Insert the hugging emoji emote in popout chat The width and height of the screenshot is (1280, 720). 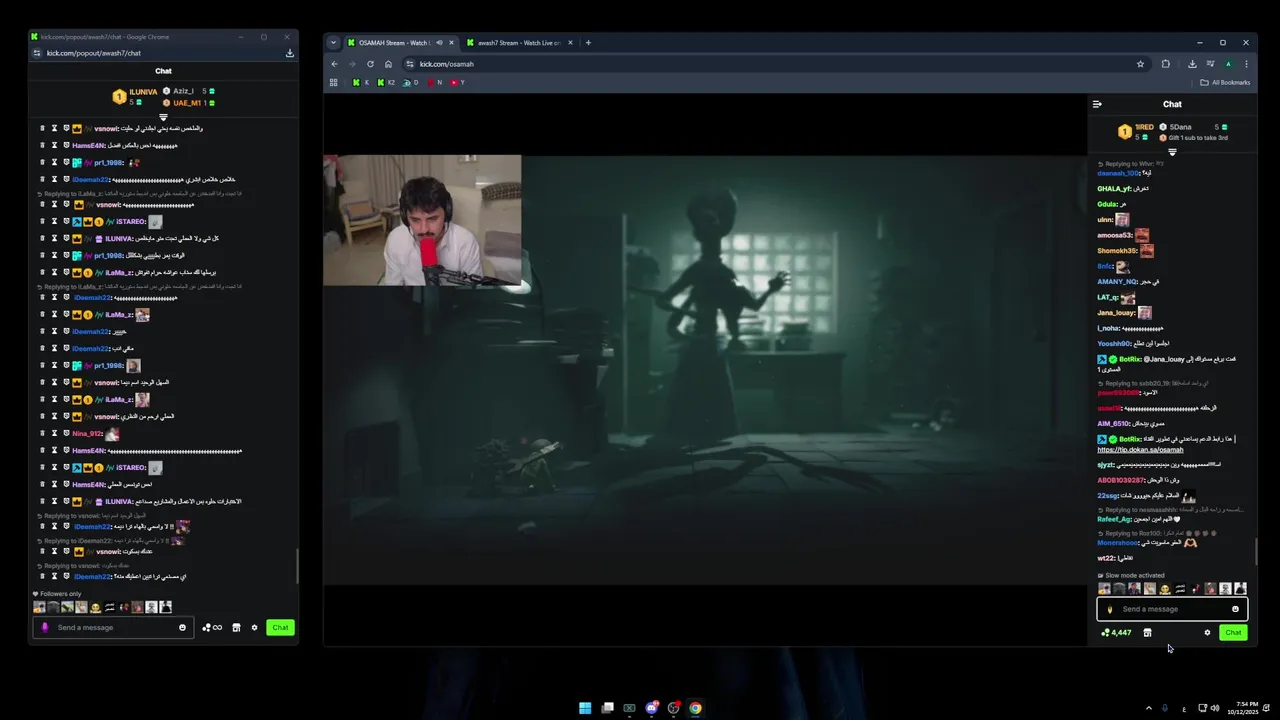(96, 607)
